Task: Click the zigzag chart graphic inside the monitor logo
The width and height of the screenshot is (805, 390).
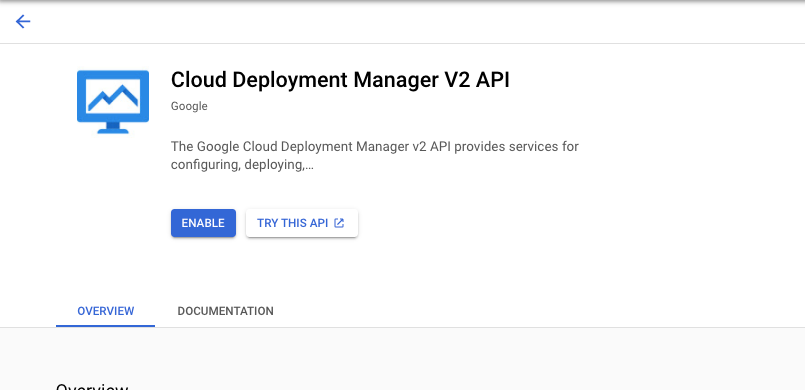Action: (x=113, y=98)
